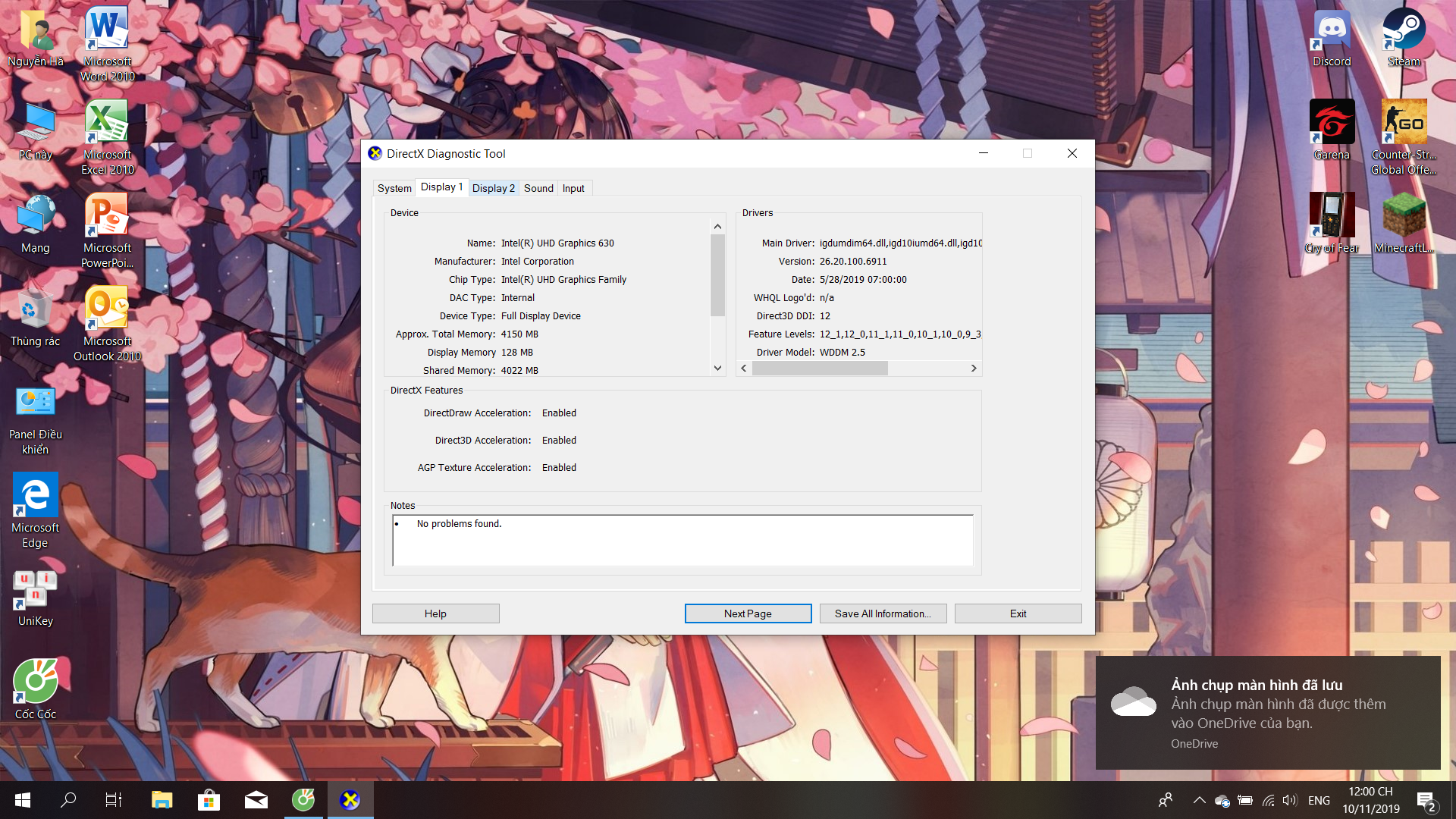Click the 'Intel(R) UHD Graphics 630' name value
Viewport: 1456px width, 819px height.
pos(557,243)
